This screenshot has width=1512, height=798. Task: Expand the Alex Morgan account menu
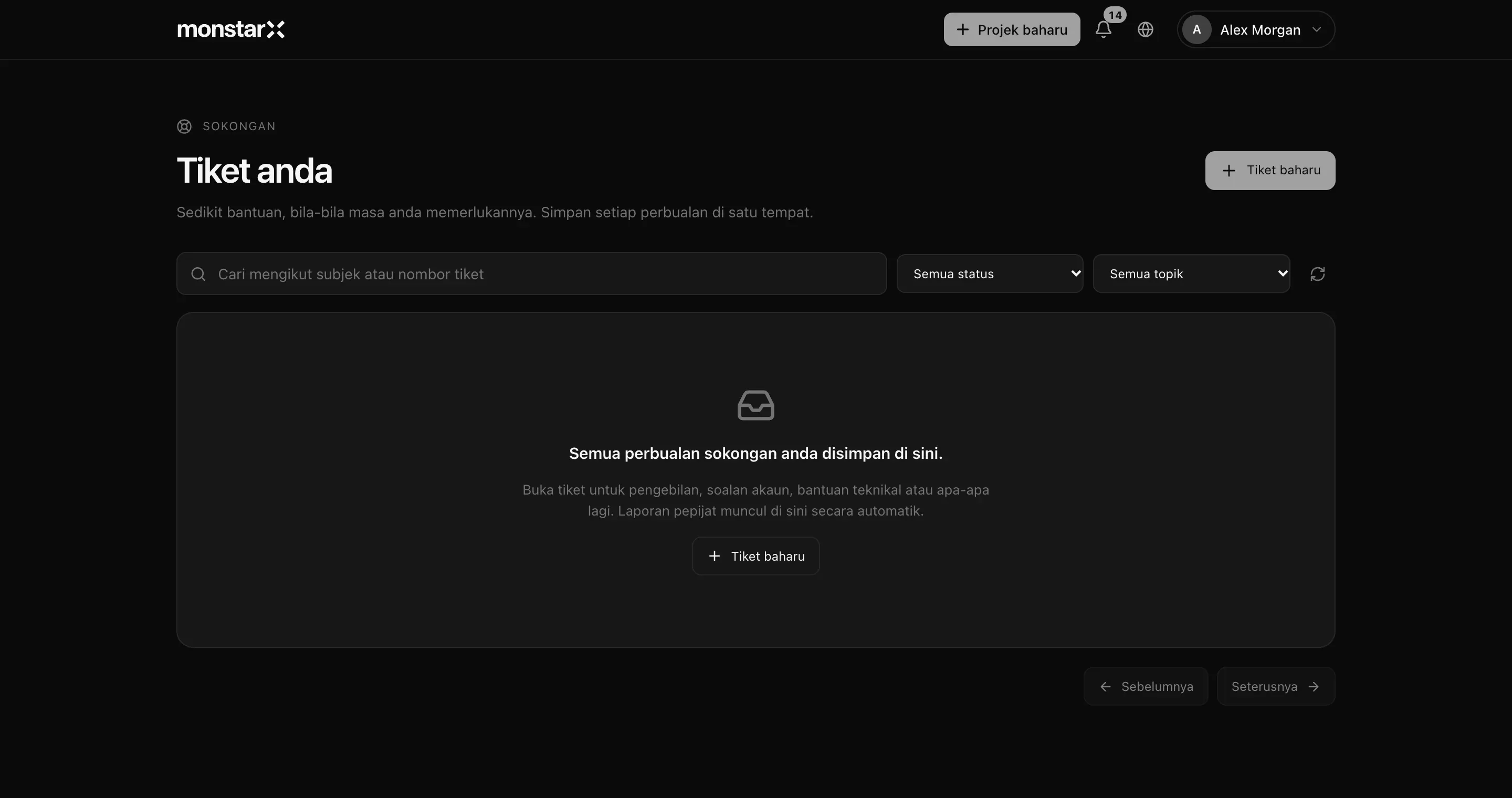(x=1255, y=29)
